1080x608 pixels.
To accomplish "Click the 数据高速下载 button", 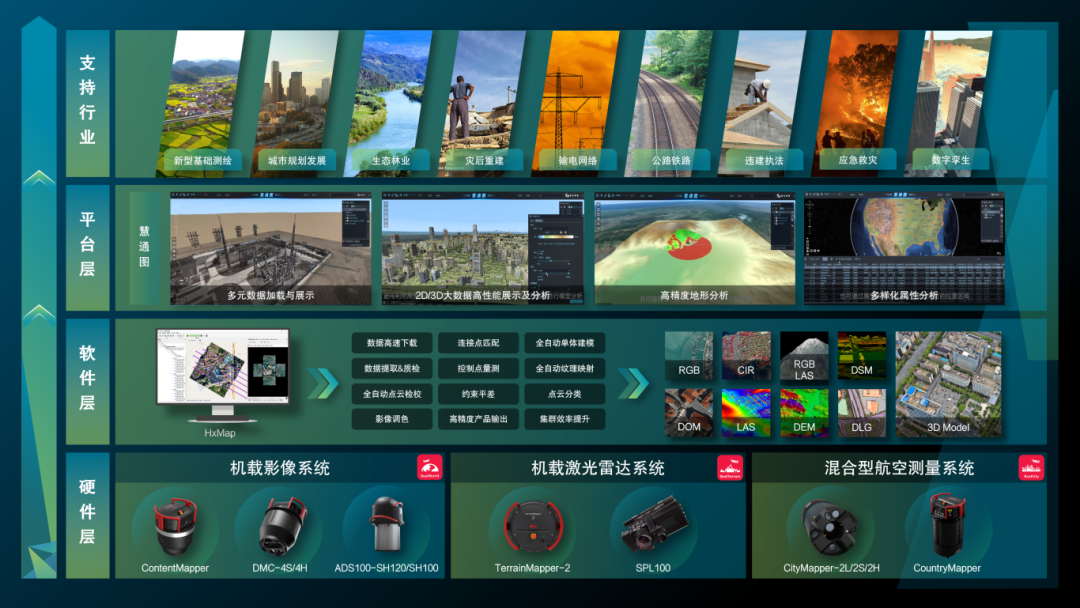I will tap(392, 343).
